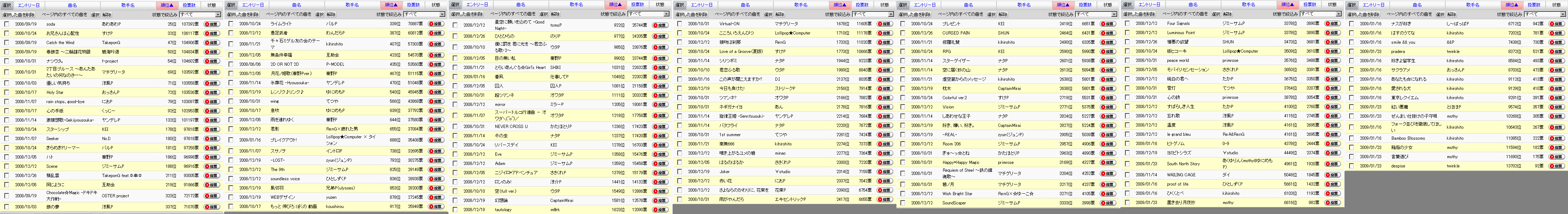The image size is (1568, 214).
Task: Click 解除 above the ライムライト list
Action: click(x=331, y=14)
